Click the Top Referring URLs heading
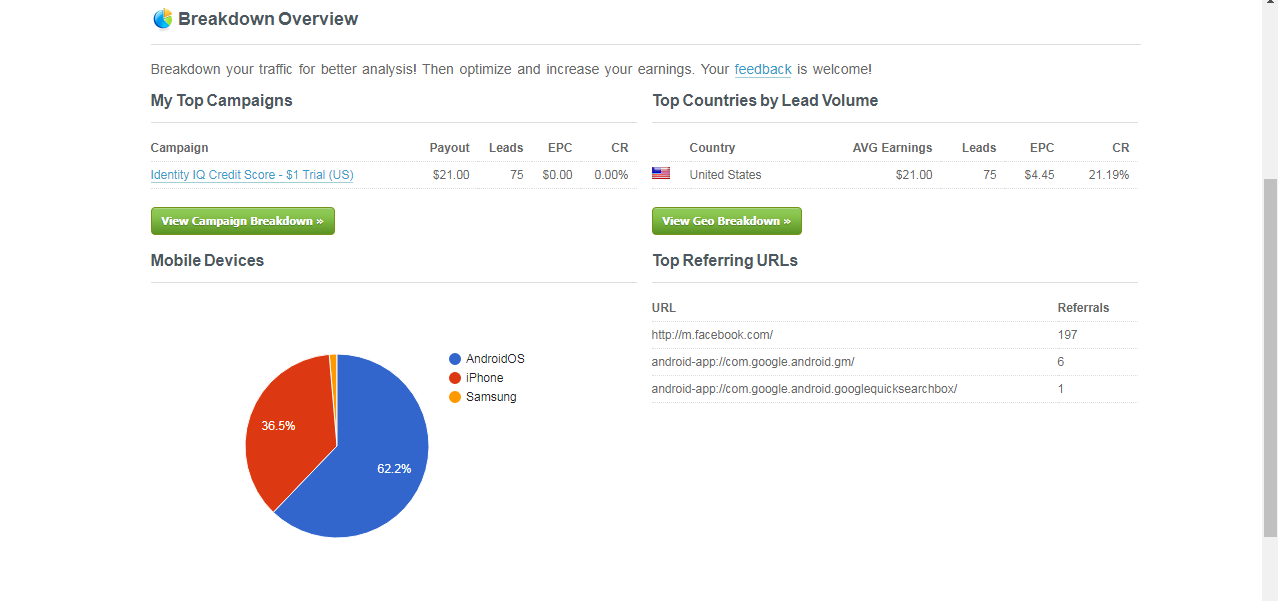 click(x=725, y=260)
